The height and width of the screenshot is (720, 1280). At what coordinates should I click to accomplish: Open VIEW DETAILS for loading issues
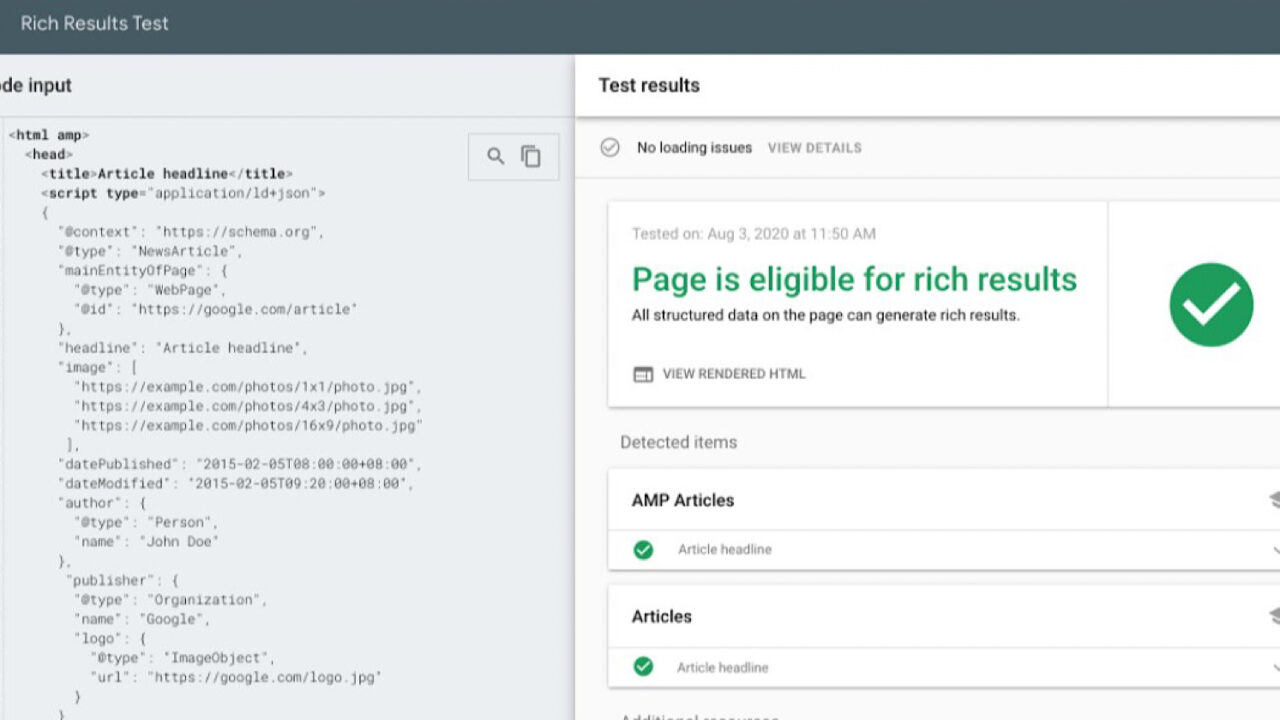[814, 147]
